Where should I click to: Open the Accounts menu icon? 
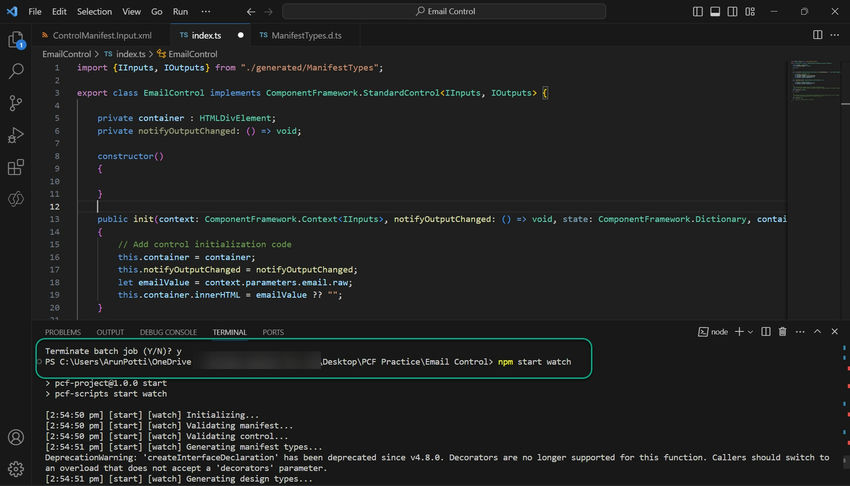tap(16, 437)
